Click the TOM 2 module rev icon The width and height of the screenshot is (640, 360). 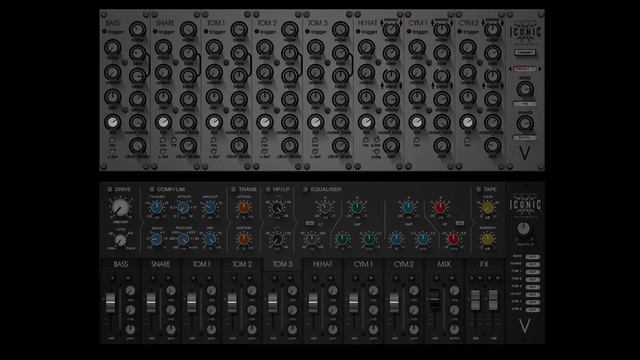264,140
